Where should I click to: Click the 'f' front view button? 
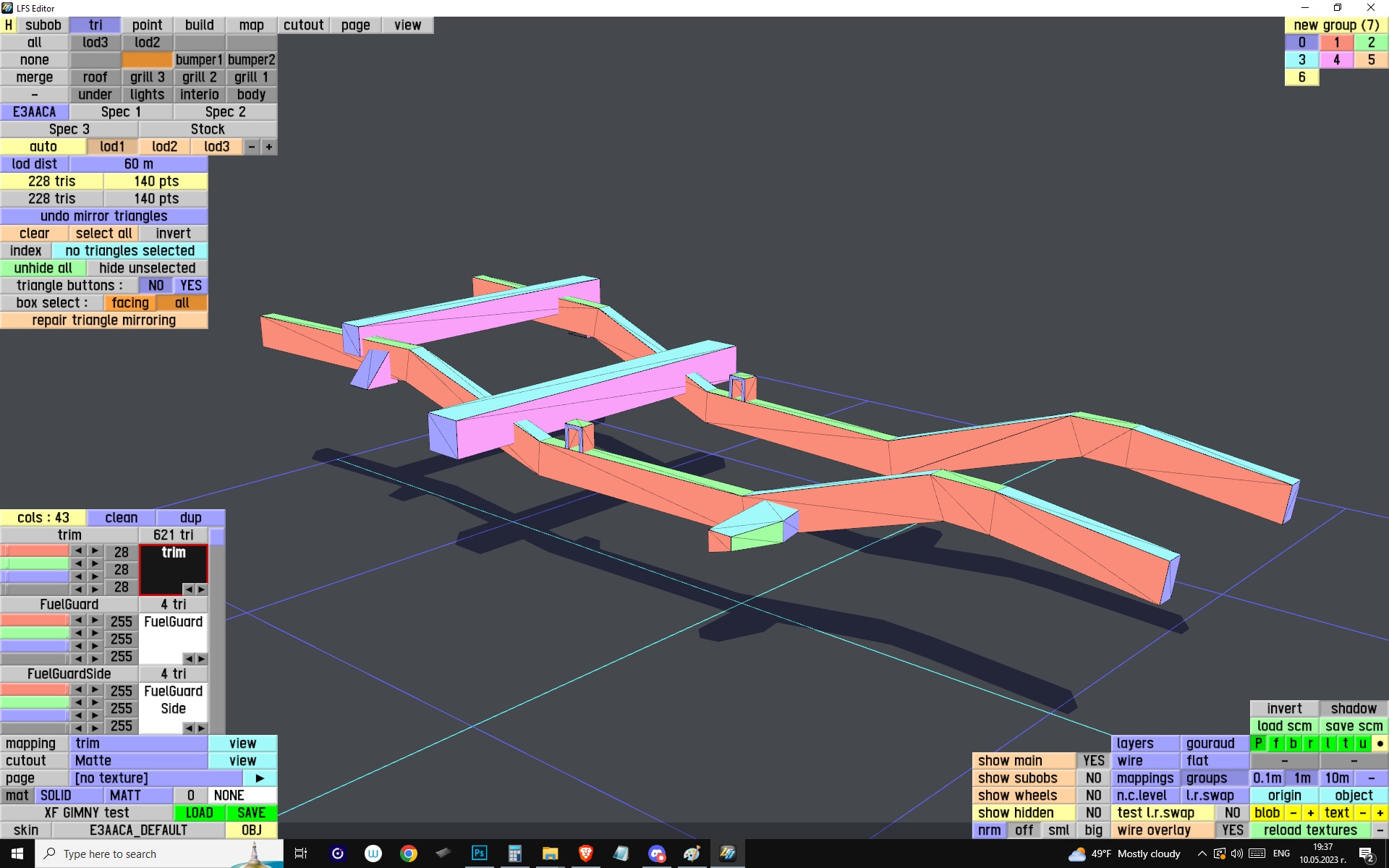click(1275, 743)
